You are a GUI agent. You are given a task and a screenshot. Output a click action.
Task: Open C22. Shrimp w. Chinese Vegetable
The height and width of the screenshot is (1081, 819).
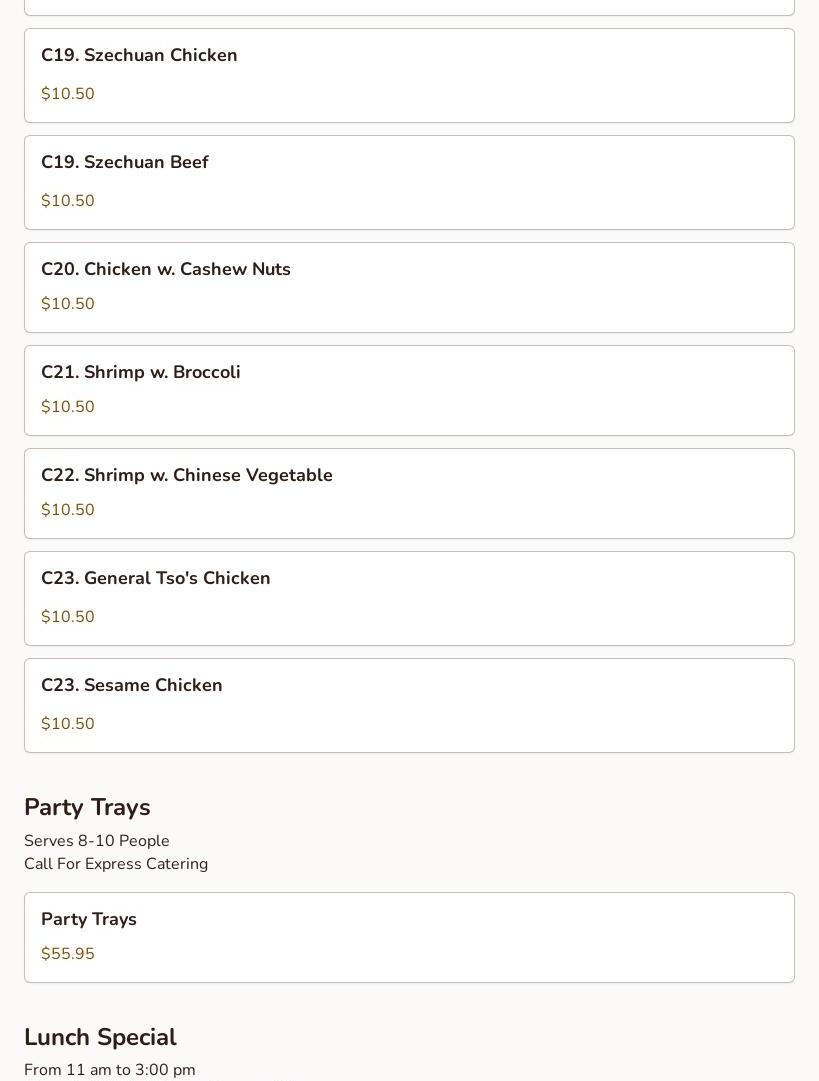187,476
